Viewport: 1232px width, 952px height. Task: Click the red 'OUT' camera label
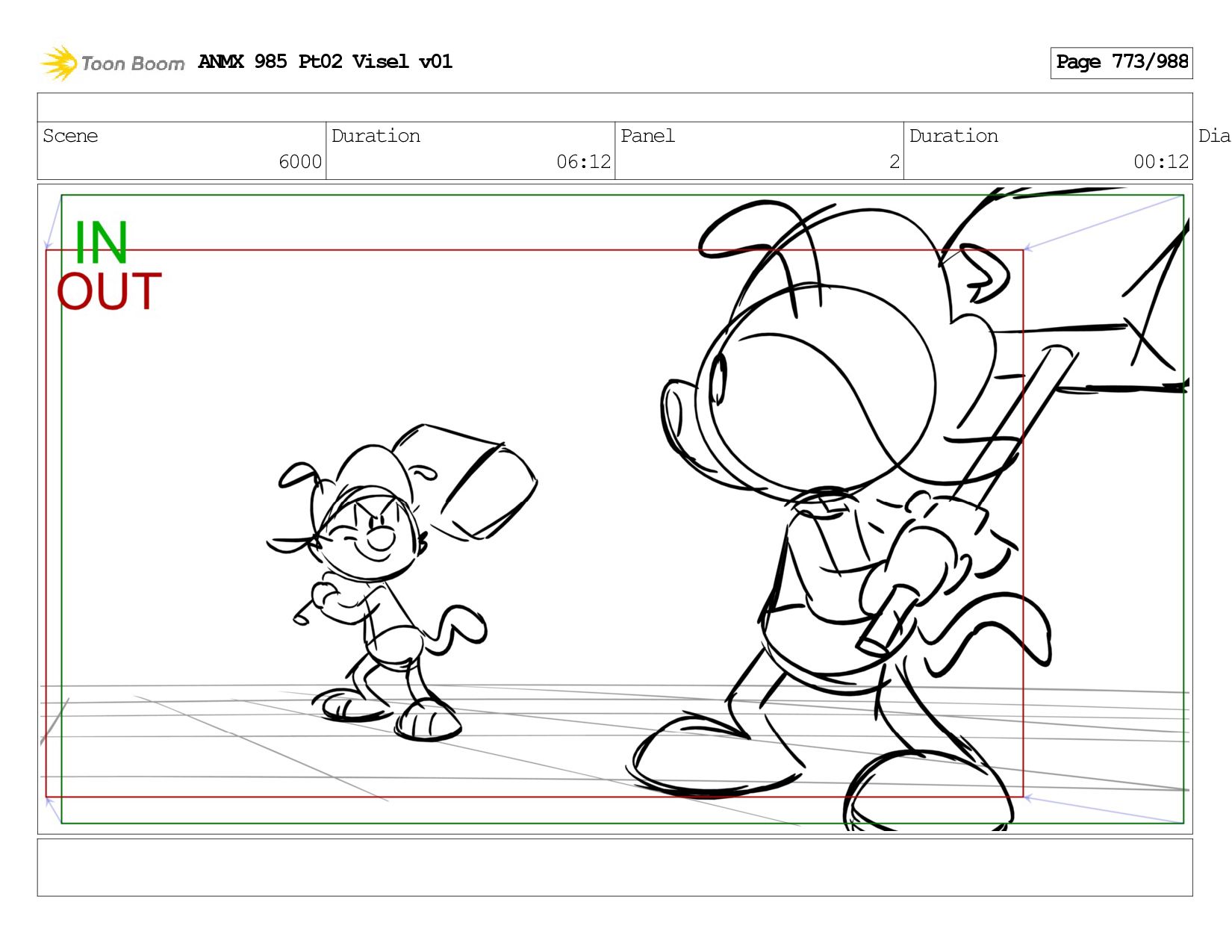pyautogui.click(x=109, y=291)
